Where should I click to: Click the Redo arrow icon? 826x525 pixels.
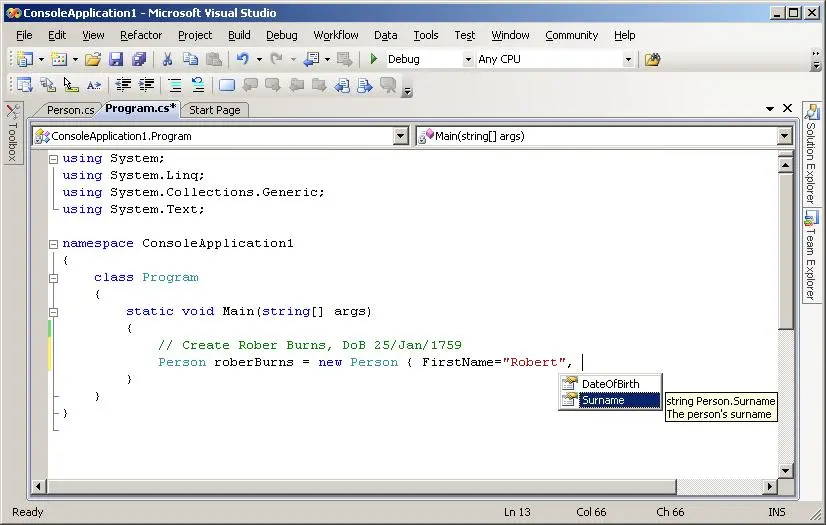[277, 59]
